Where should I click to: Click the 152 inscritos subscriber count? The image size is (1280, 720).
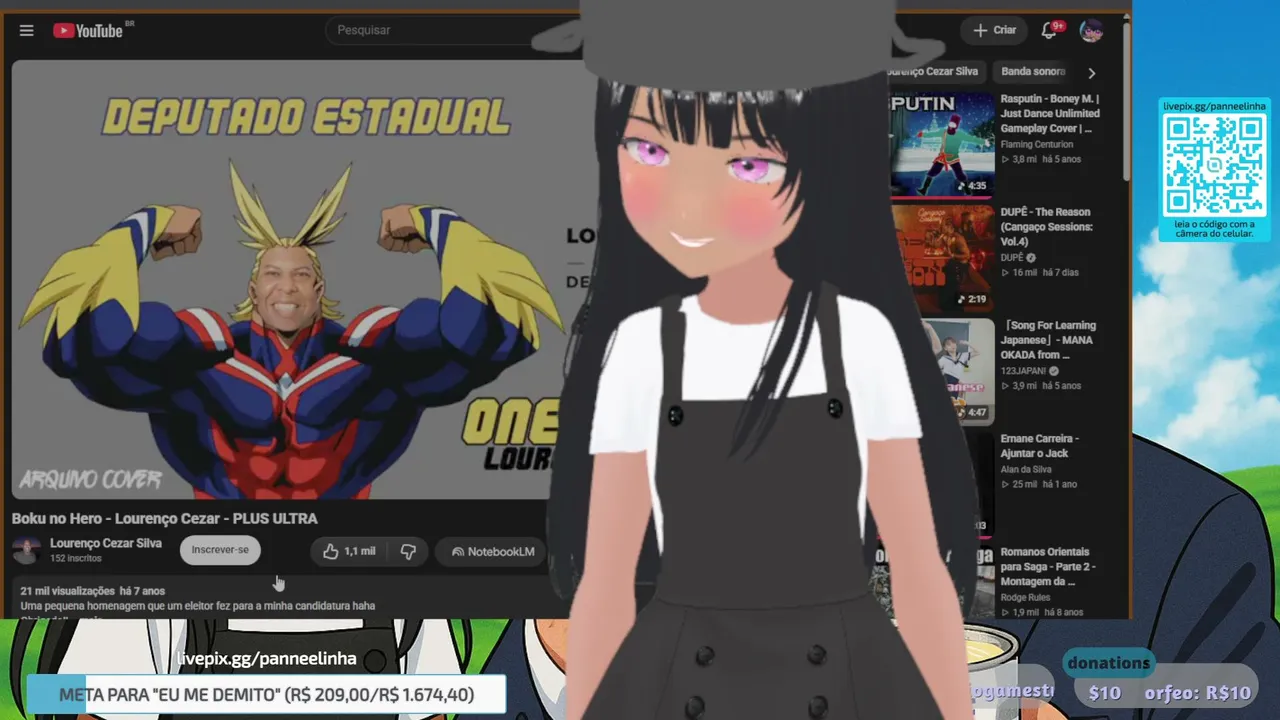(76, 558)
